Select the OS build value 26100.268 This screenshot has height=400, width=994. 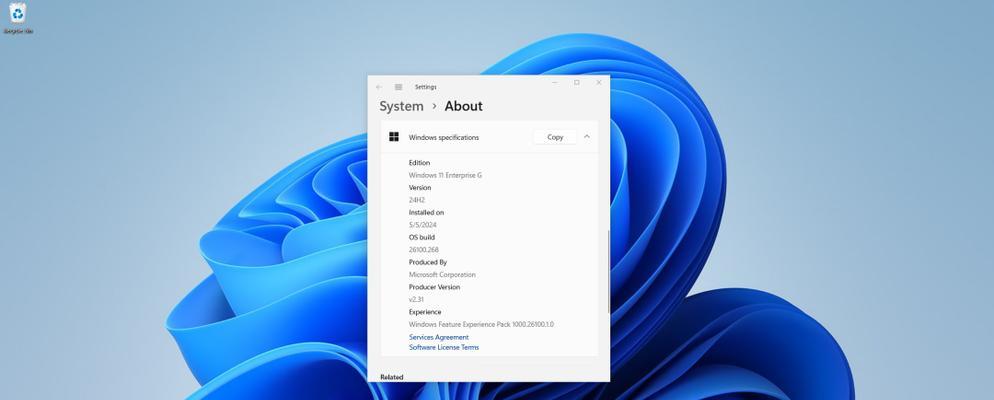(x=423, y=250)
